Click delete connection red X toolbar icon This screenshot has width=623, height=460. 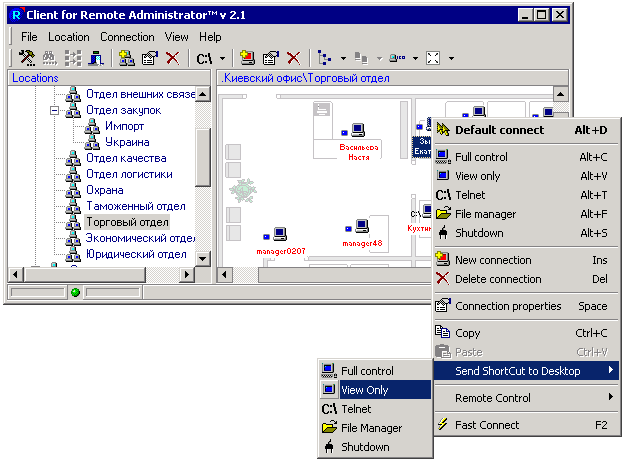point(294,58)
